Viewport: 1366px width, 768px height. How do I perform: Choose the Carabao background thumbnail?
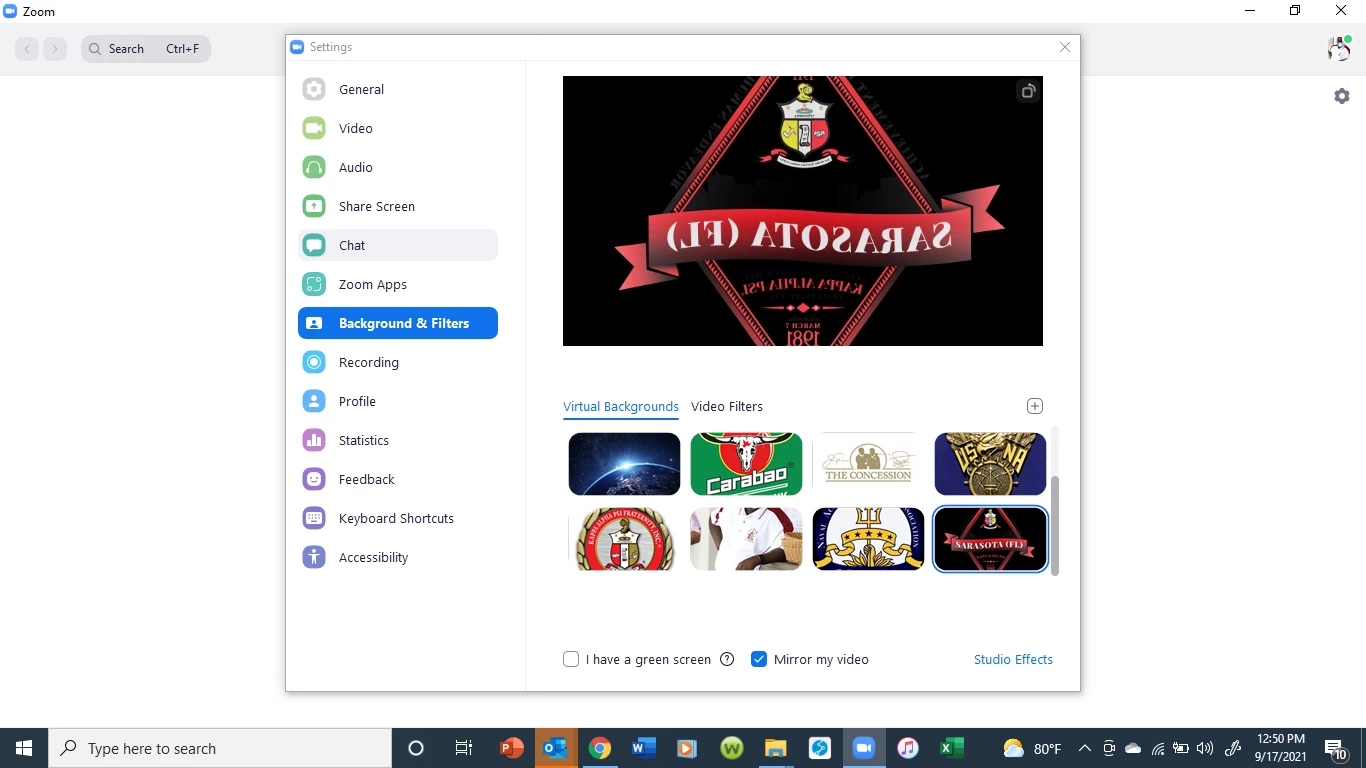click(x=746, y=464)
